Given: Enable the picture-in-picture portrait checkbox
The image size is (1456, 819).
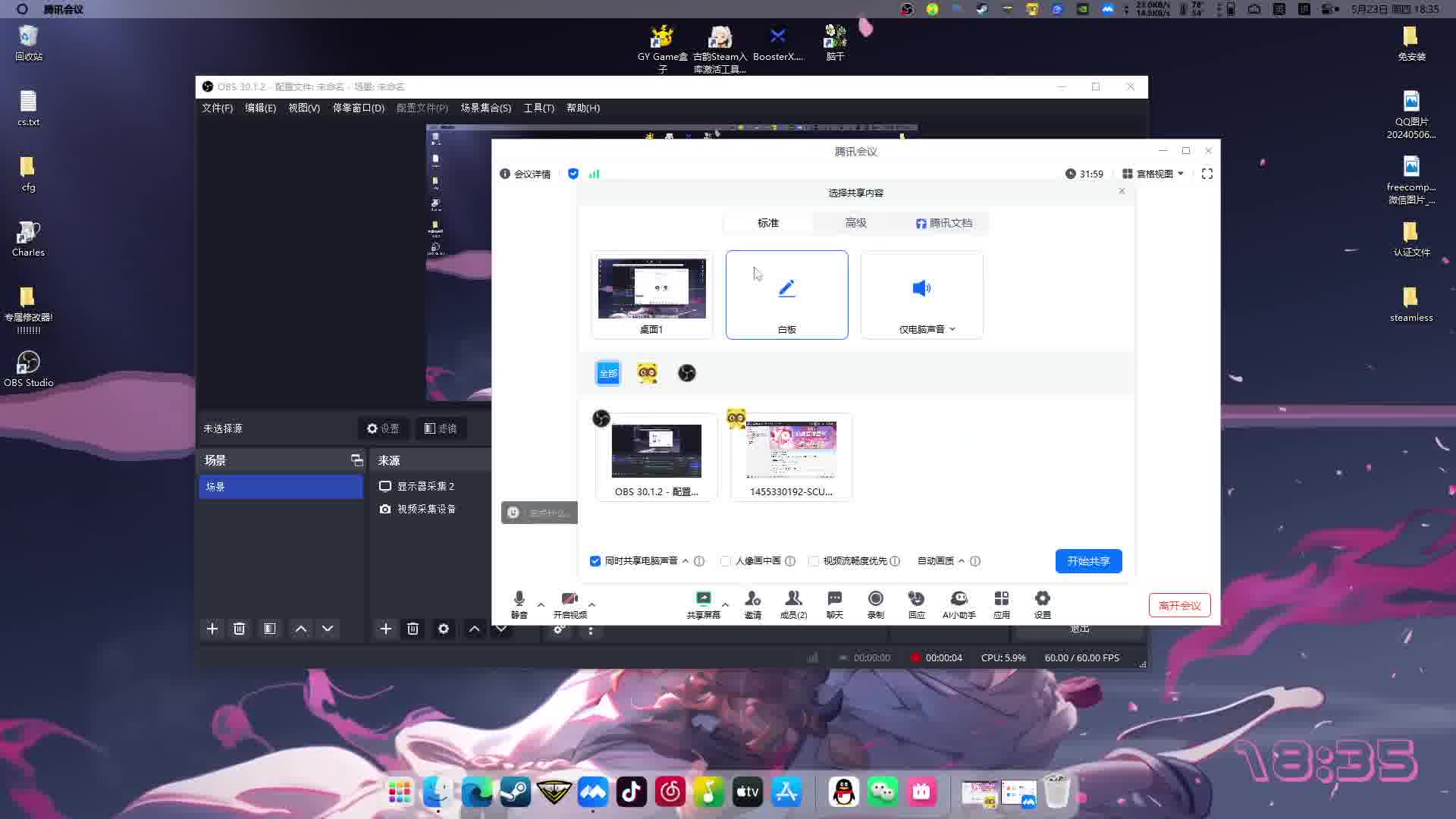Looking at the screenshot, I should pyautogui.click(x=726, y=561).
